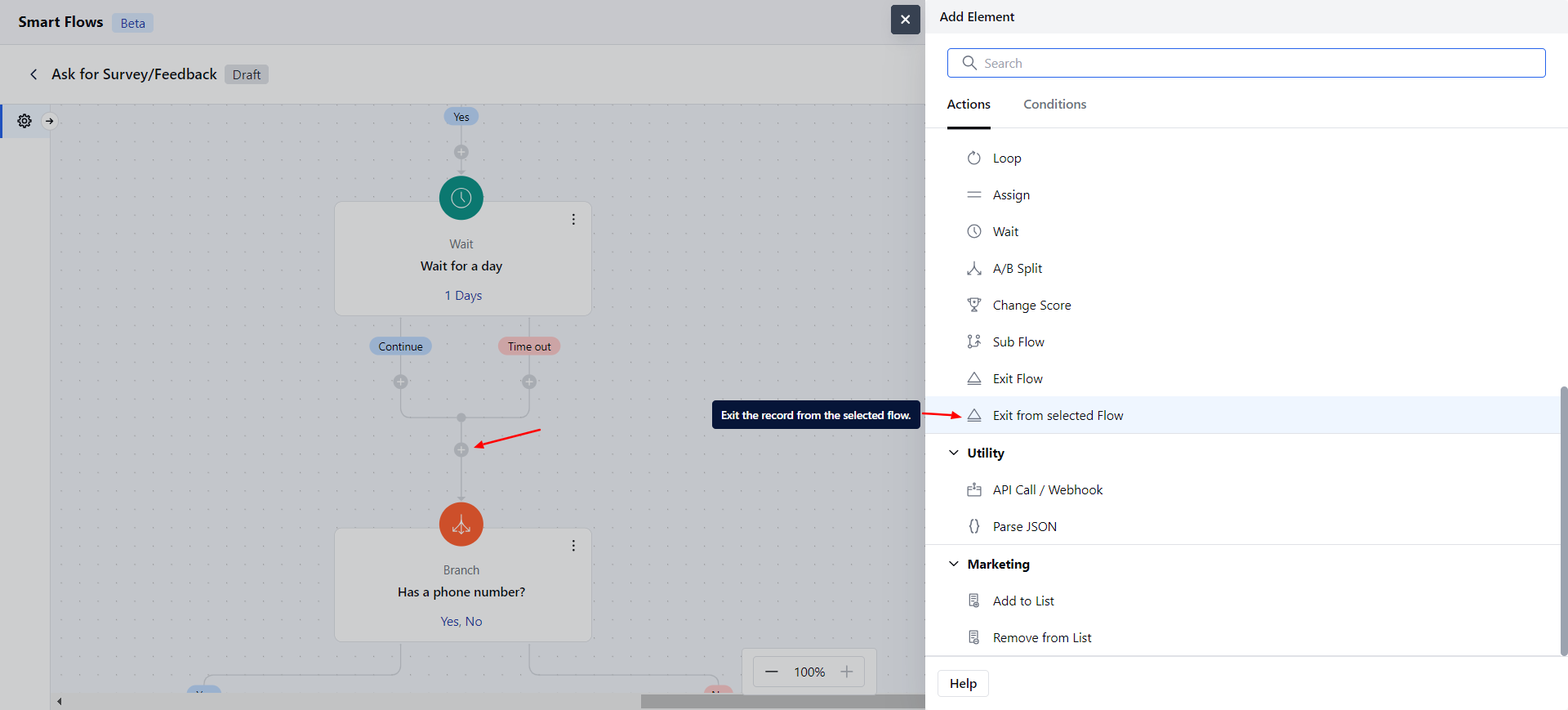The width and height of the screenshot is (1568, 710).
Task: Click the Smart Flows heading
Action: (60, 22)
